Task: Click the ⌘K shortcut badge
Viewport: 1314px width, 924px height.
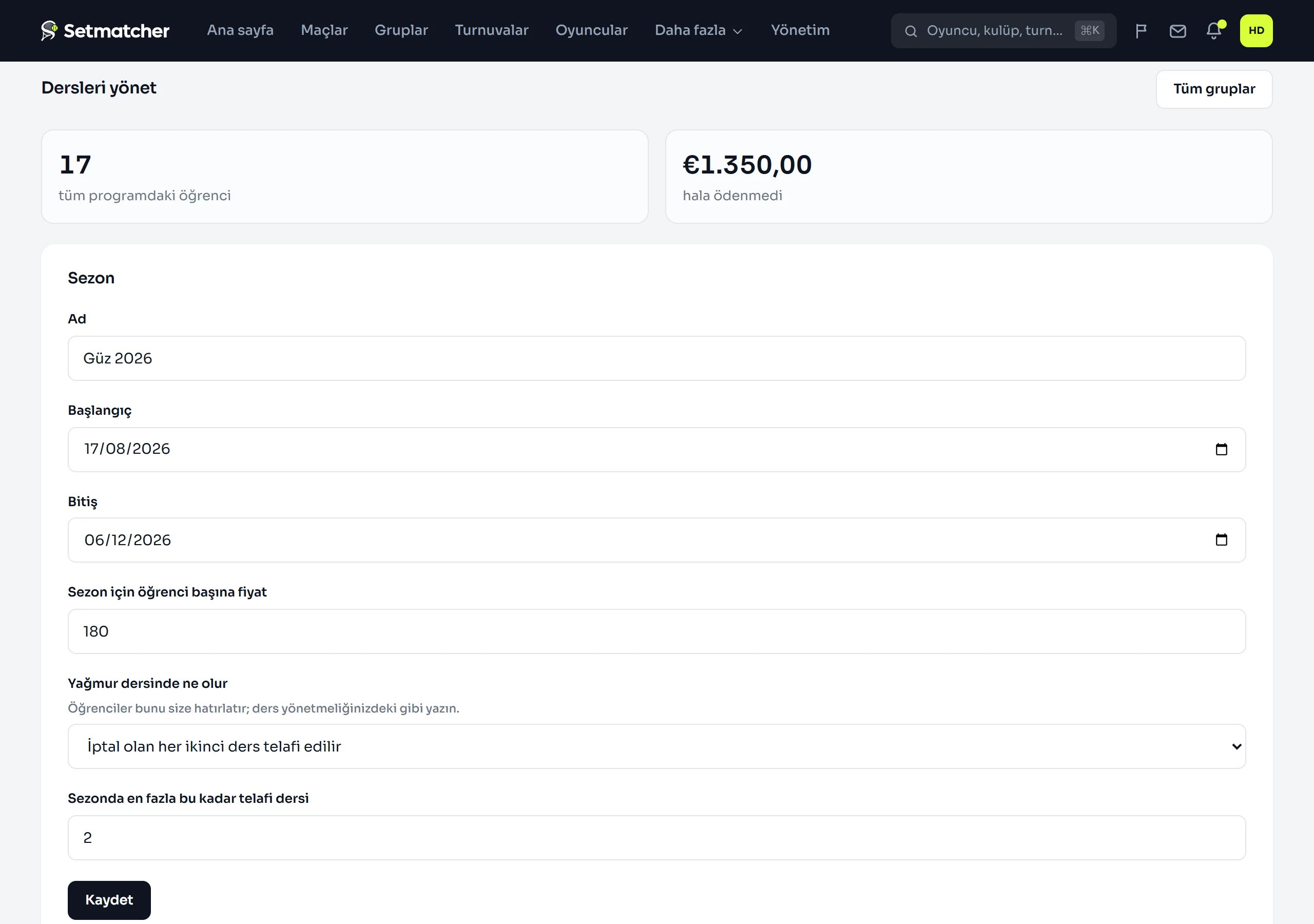Action: 1089,31
